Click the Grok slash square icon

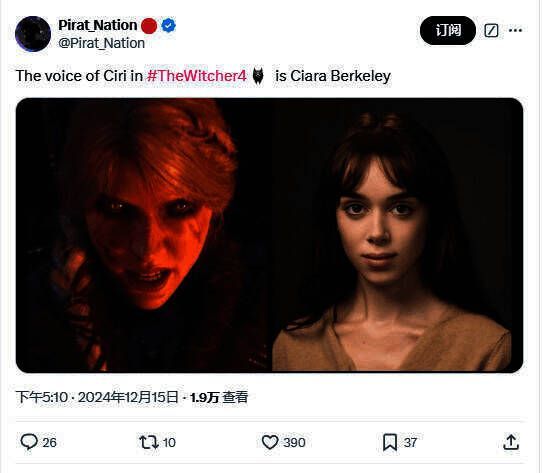[491, 31]
